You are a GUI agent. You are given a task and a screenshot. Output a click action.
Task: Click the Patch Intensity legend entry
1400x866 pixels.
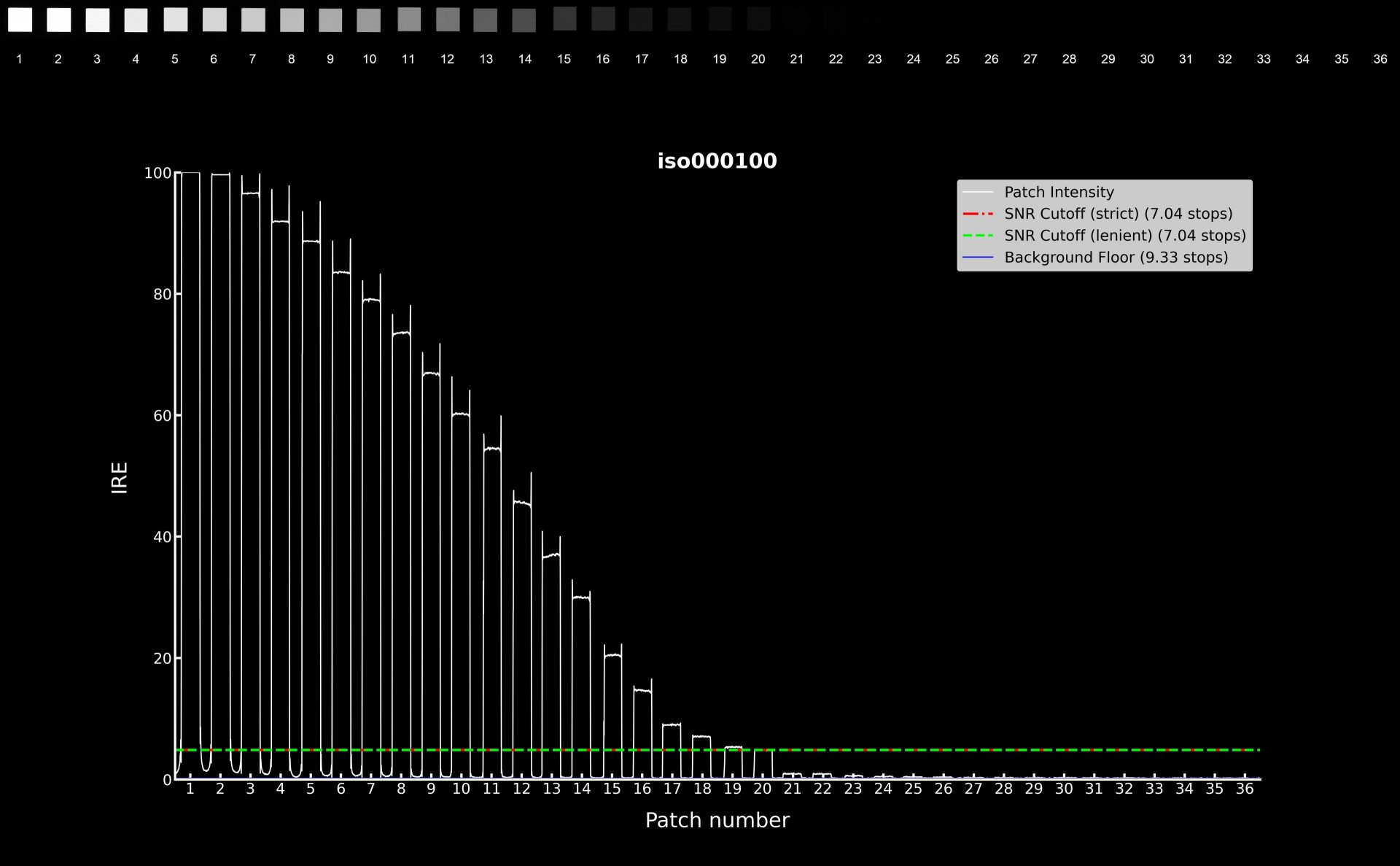tap(1059, 192)
